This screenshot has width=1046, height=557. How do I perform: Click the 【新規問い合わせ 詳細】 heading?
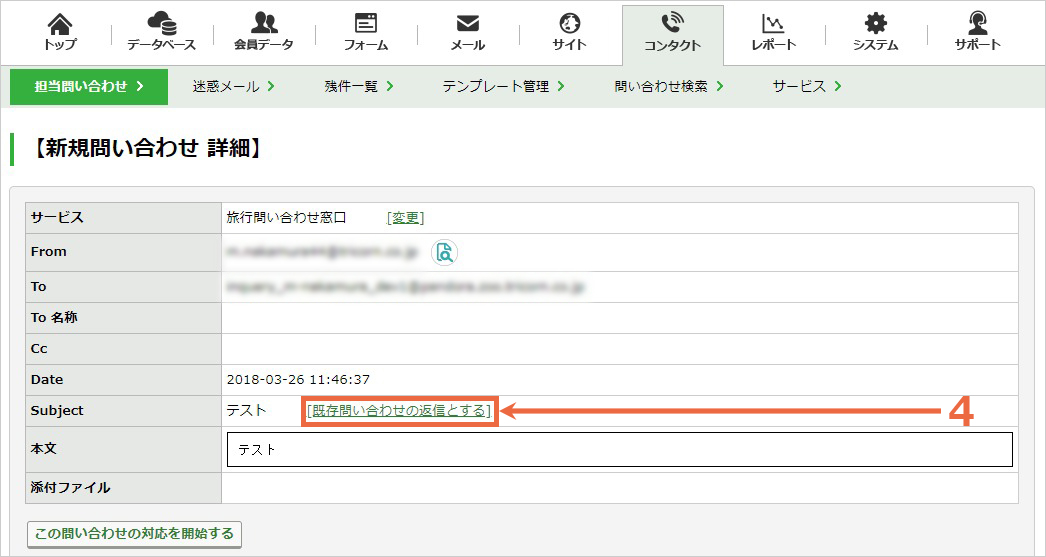tap(146, 148)
